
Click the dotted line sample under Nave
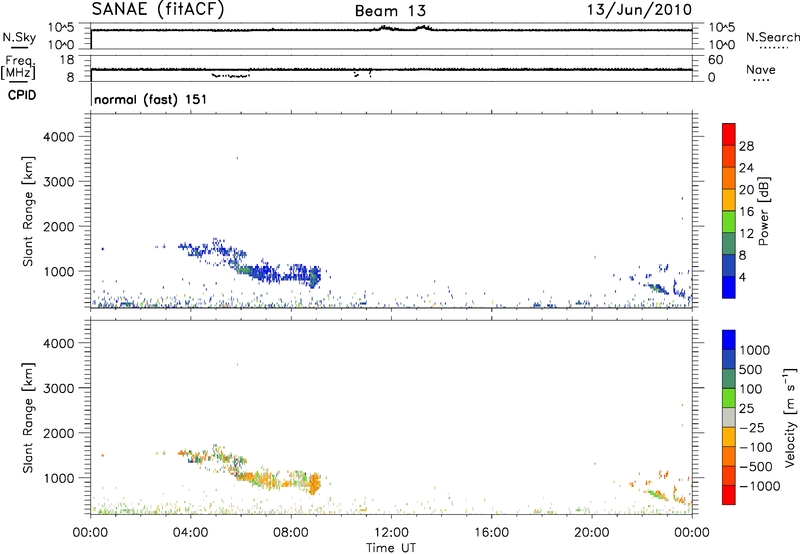coord(761,80)
